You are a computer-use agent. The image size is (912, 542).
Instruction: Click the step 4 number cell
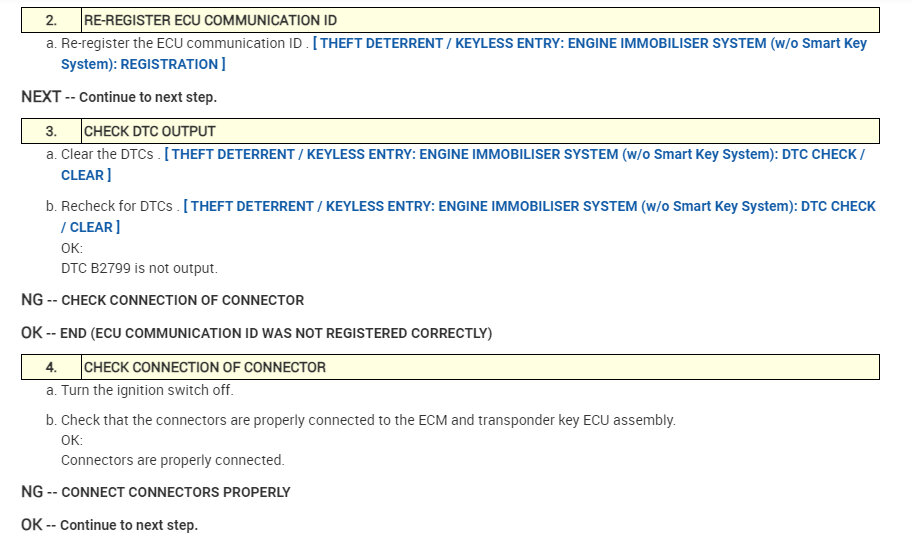pos(51,367)
